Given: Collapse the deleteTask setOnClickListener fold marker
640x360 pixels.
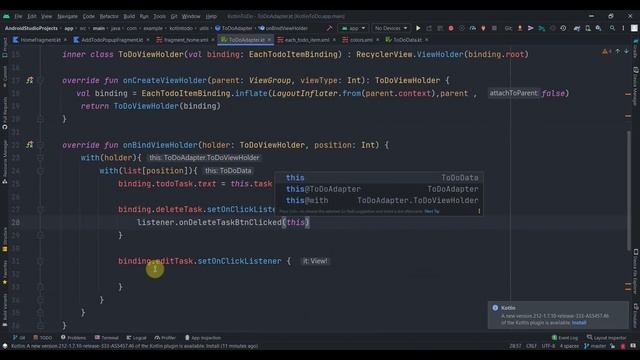Looking at the screenshot, I should 40,209.
